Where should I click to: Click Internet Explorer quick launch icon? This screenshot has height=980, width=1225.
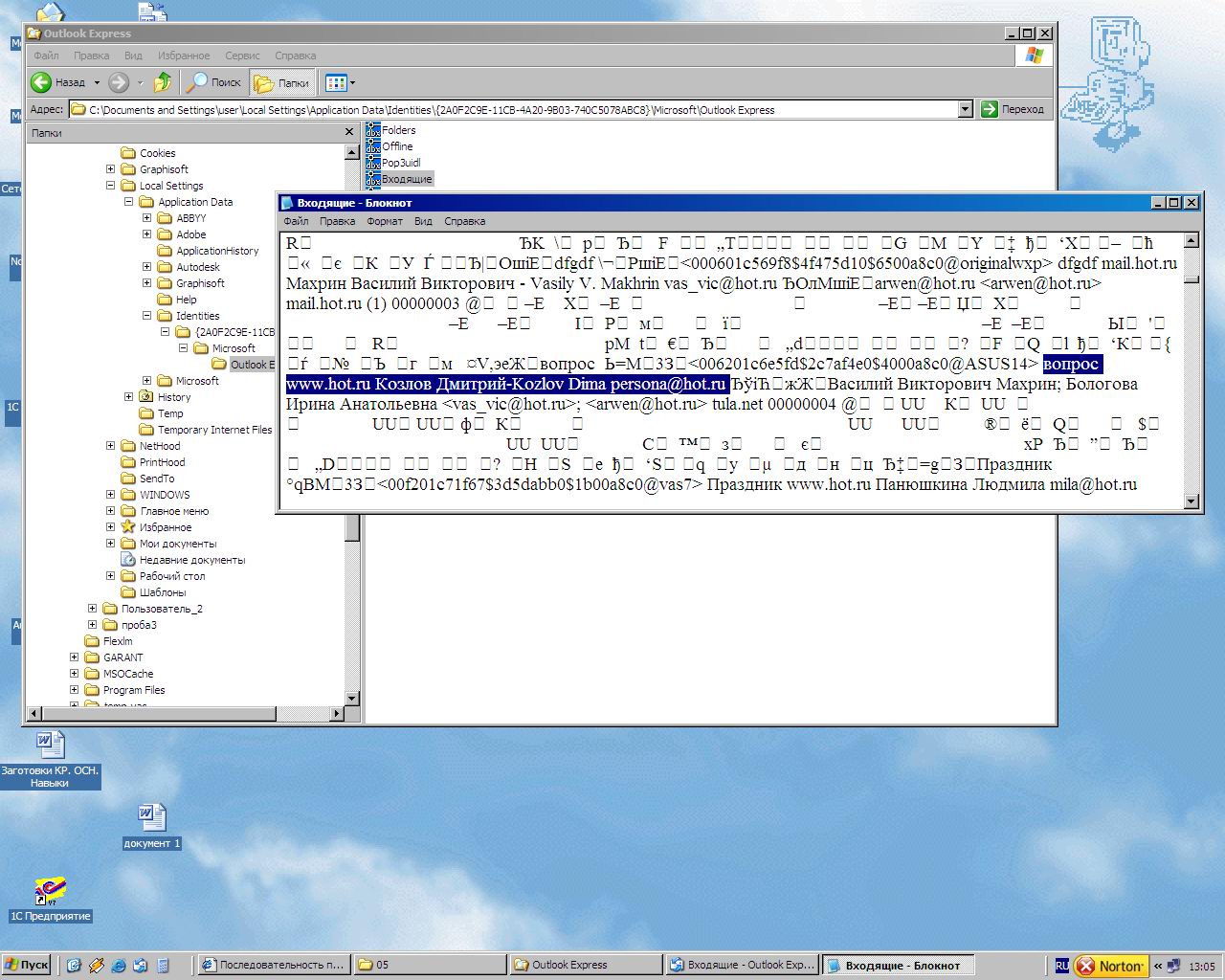119,966
